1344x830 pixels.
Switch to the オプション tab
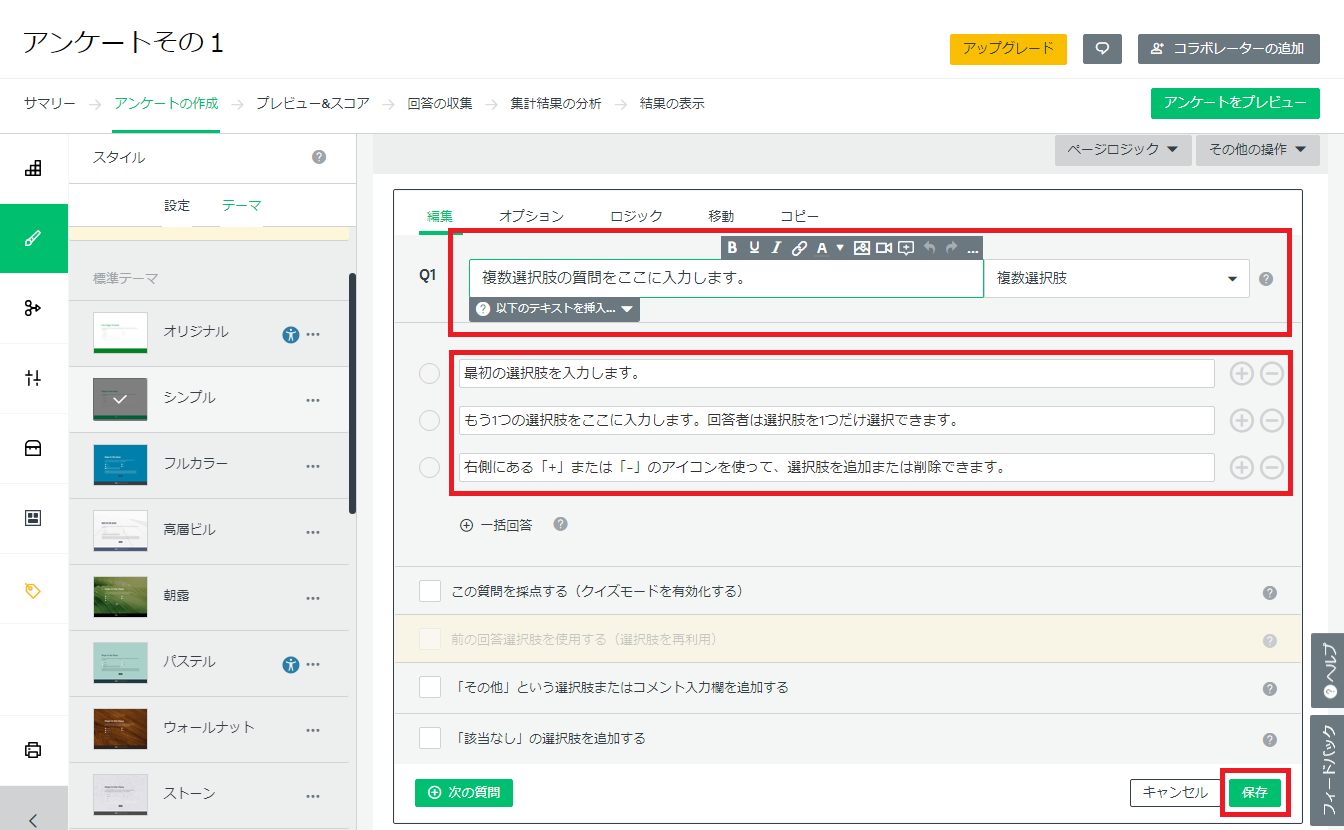(x=531, y=216)
